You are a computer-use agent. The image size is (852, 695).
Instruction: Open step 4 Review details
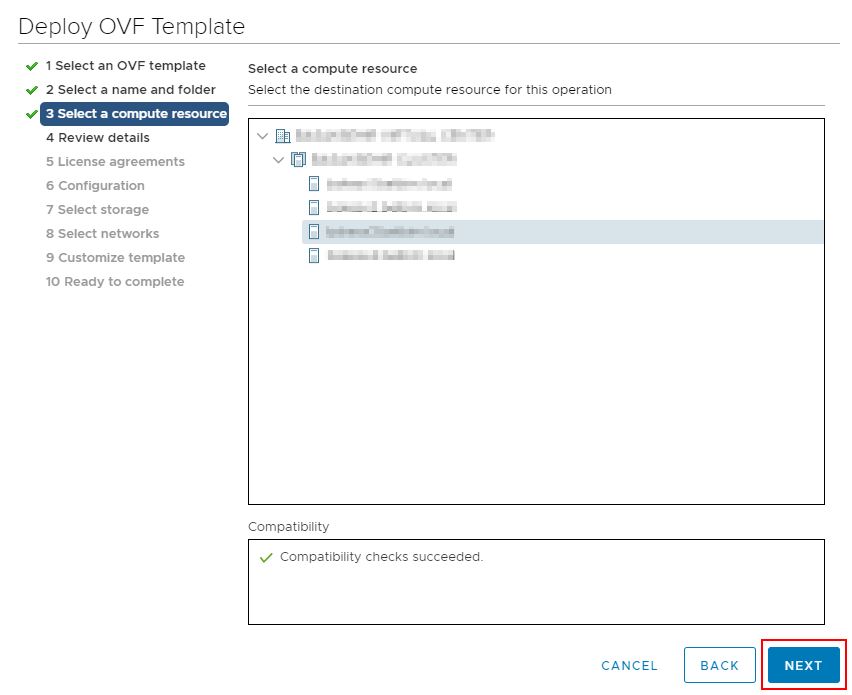pos(98,137)
